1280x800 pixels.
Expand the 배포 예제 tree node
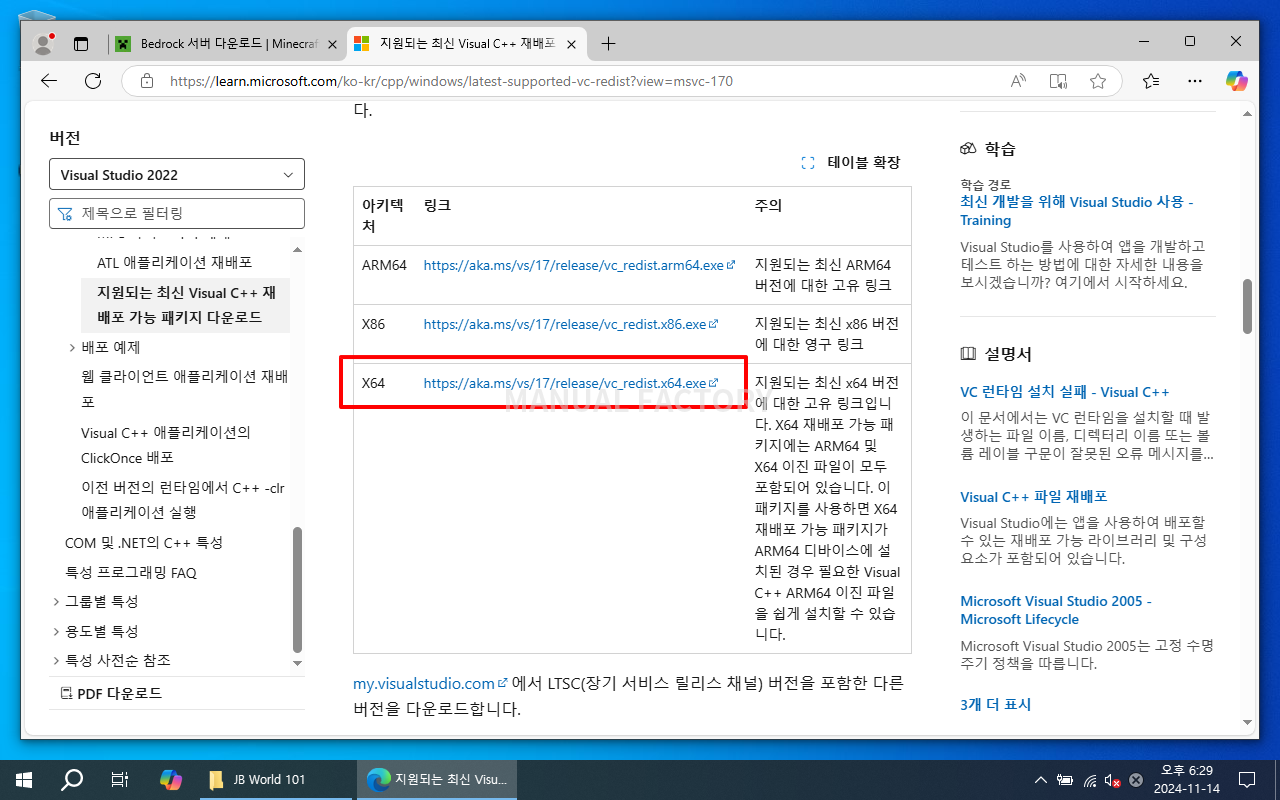(73, 347)
